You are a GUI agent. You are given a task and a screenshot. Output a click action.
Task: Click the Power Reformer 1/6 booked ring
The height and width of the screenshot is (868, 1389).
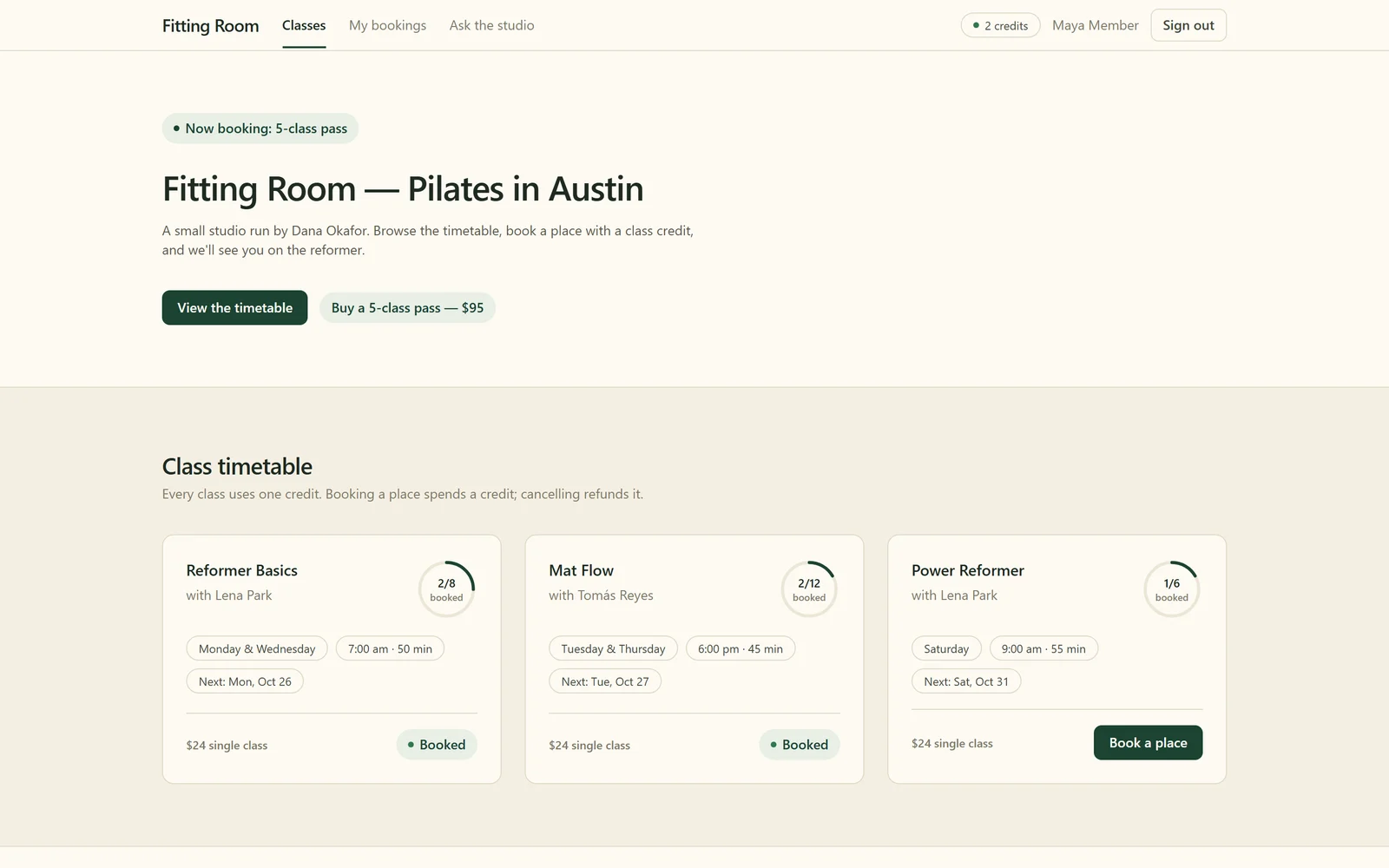(1172, 589)
